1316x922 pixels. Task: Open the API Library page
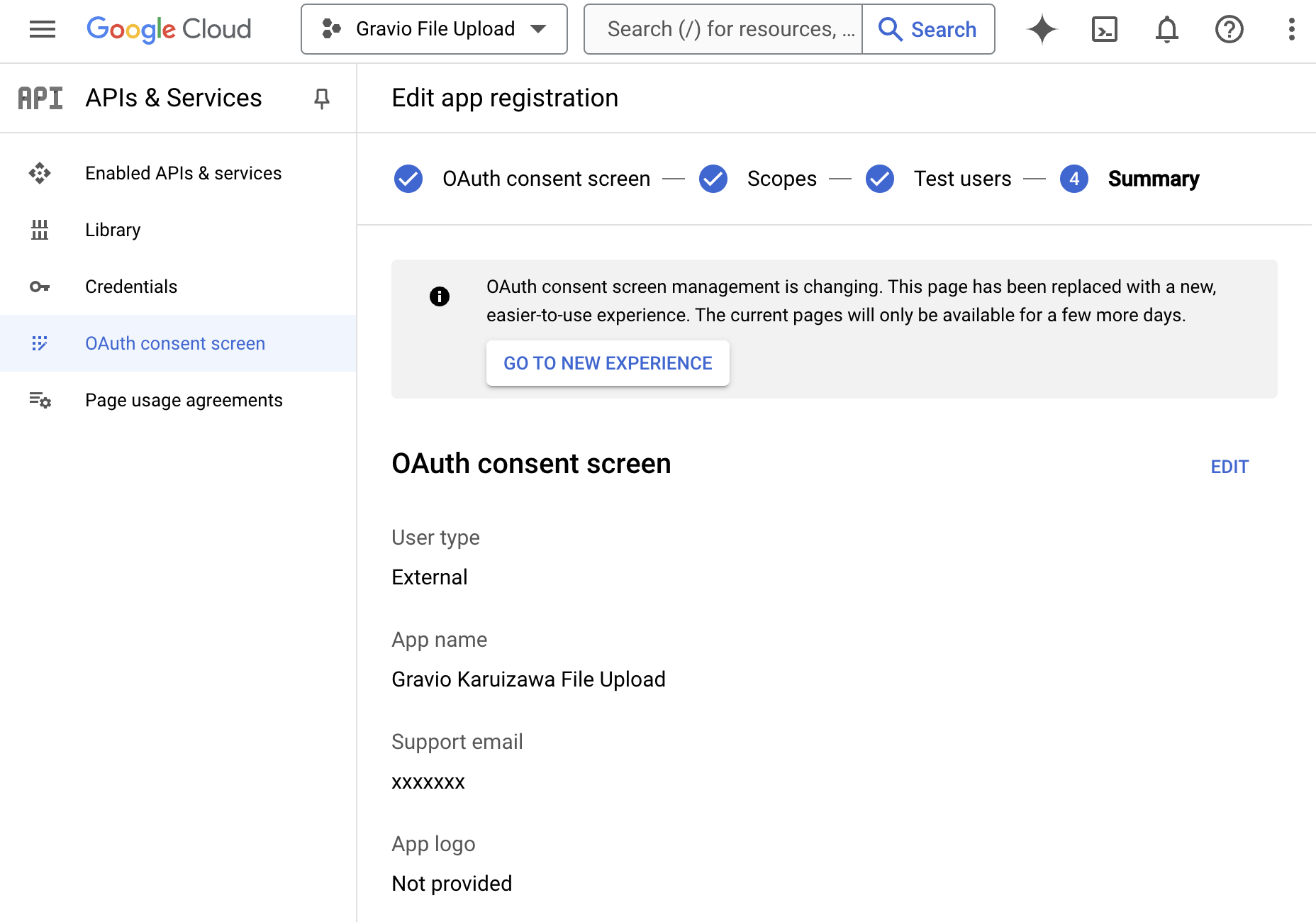point(178,230)
